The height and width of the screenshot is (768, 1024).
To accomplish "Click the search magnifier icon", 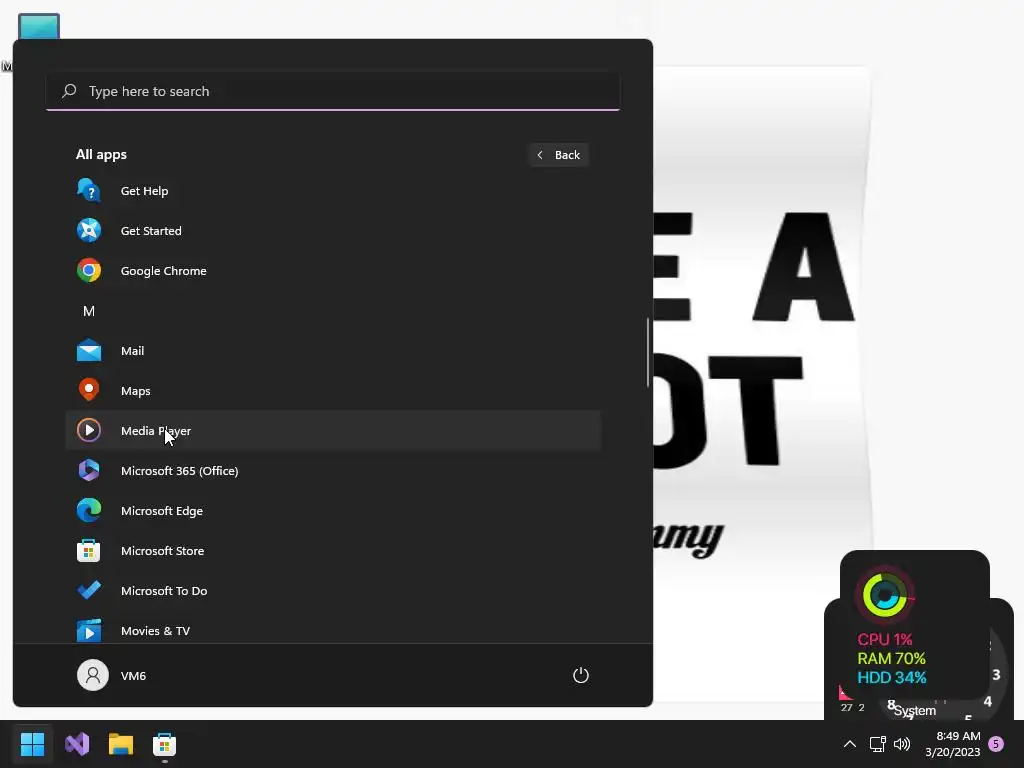I will (69, 91).
